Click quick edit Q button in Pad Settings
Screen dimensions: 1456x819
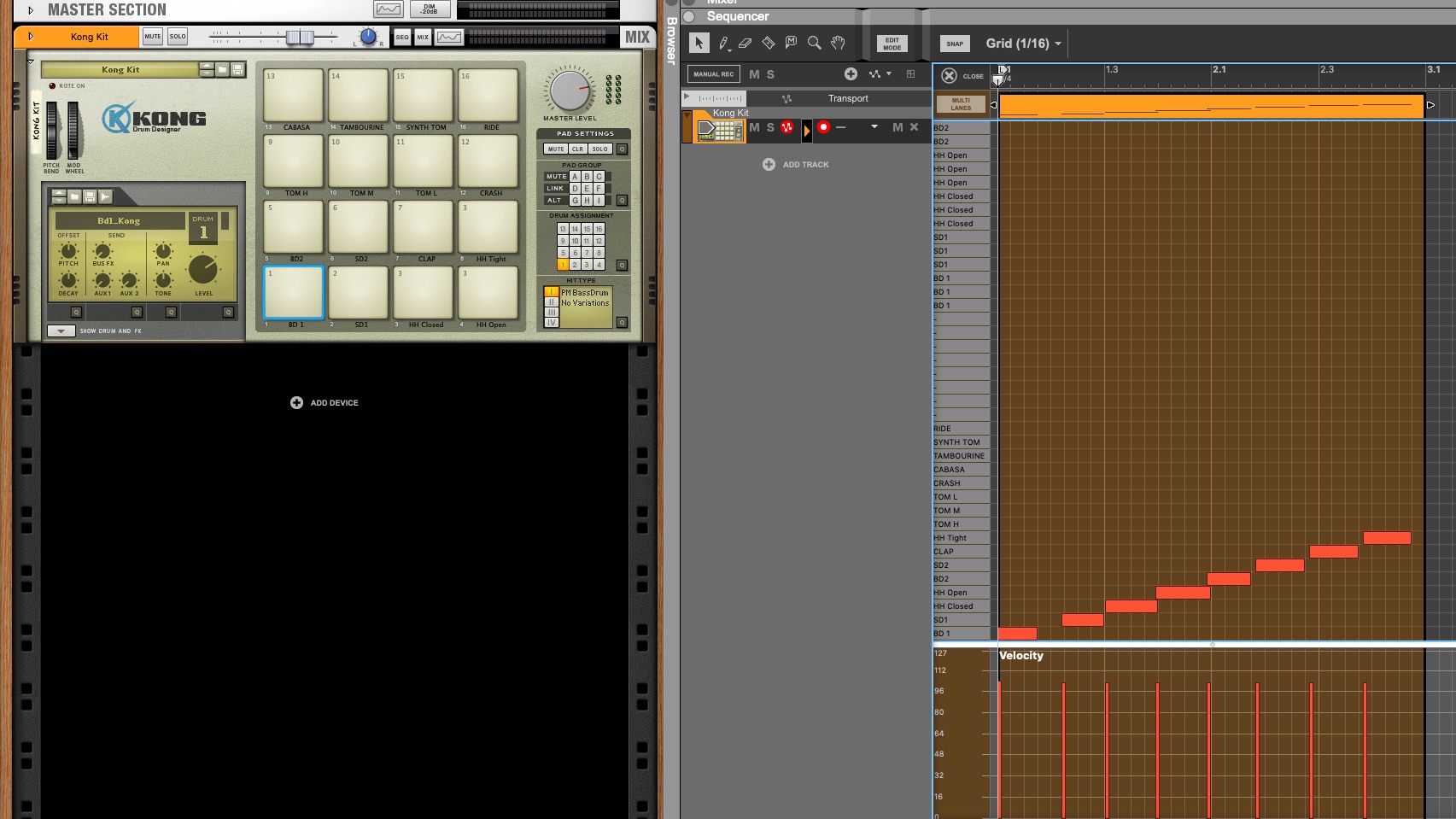[622, 149]
